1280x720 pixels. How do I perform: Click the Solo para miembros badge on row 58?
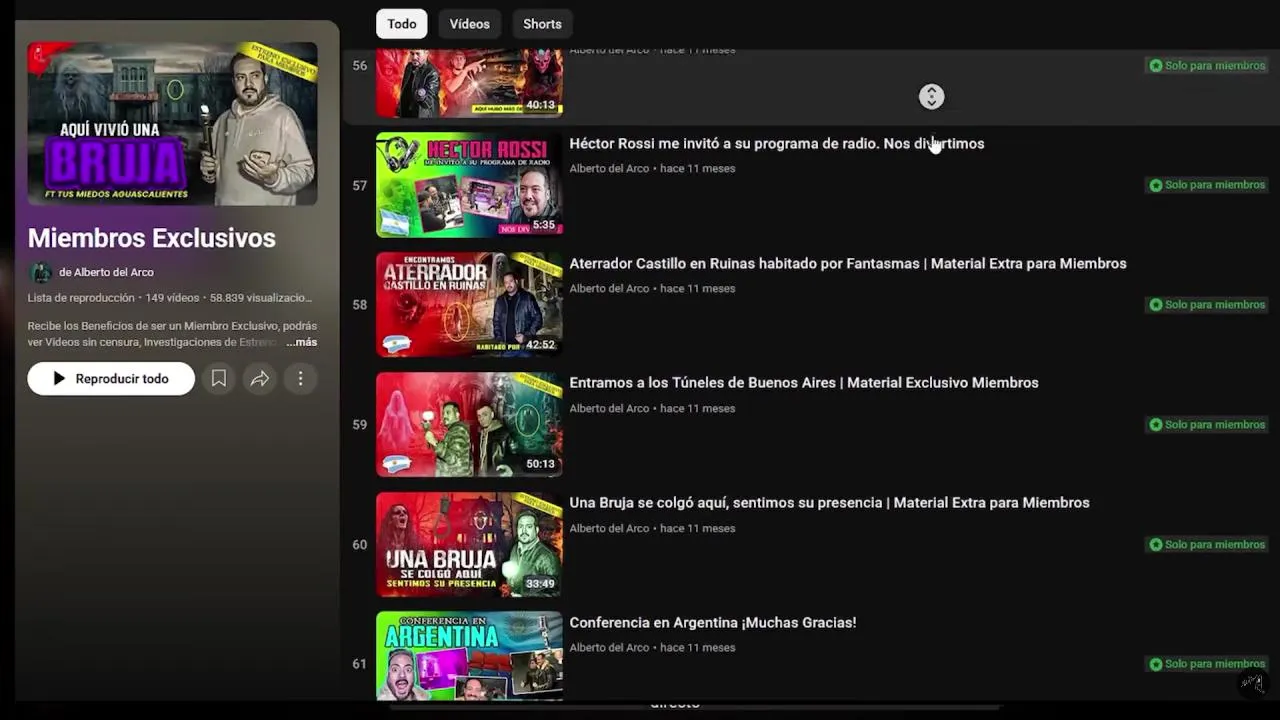(x=1207, y=305)
